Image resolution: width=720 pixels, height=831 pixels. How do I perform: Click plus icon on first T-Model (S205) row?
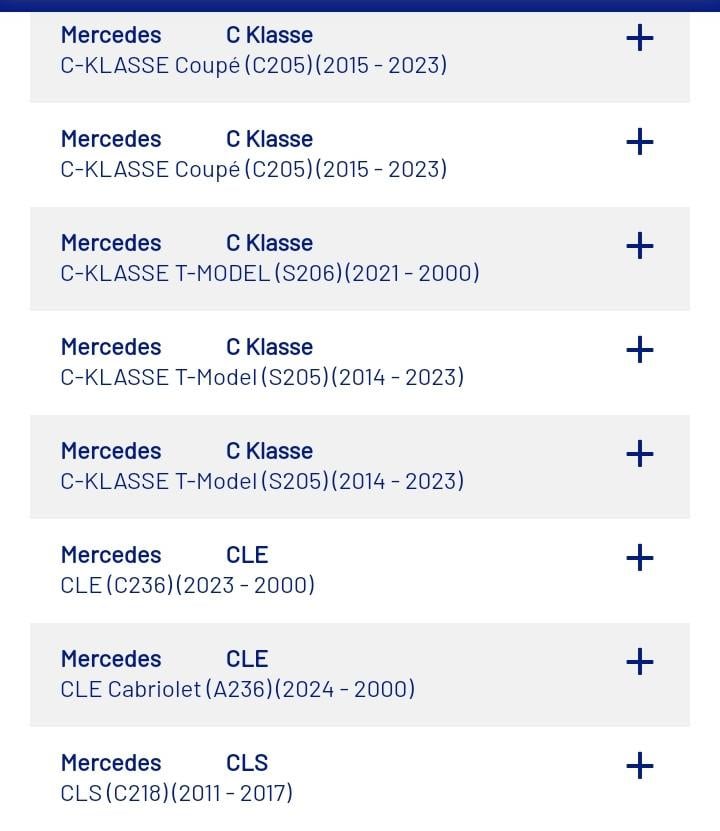pyautogui.click(x=639, y=350)
